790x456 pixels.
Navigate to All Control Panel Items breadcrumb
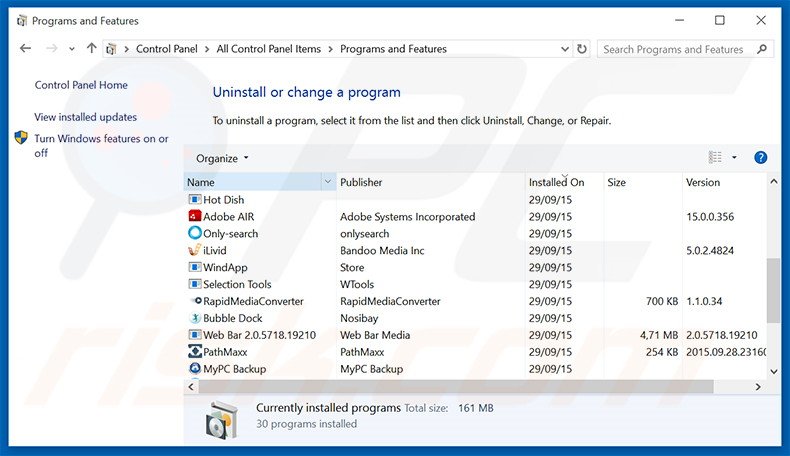269,49
